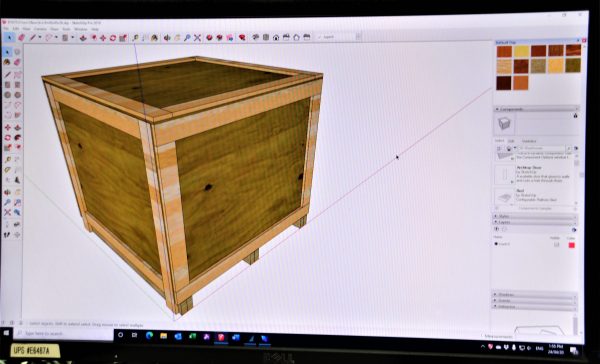Select the Layer0 active radio button

(496, 244)
